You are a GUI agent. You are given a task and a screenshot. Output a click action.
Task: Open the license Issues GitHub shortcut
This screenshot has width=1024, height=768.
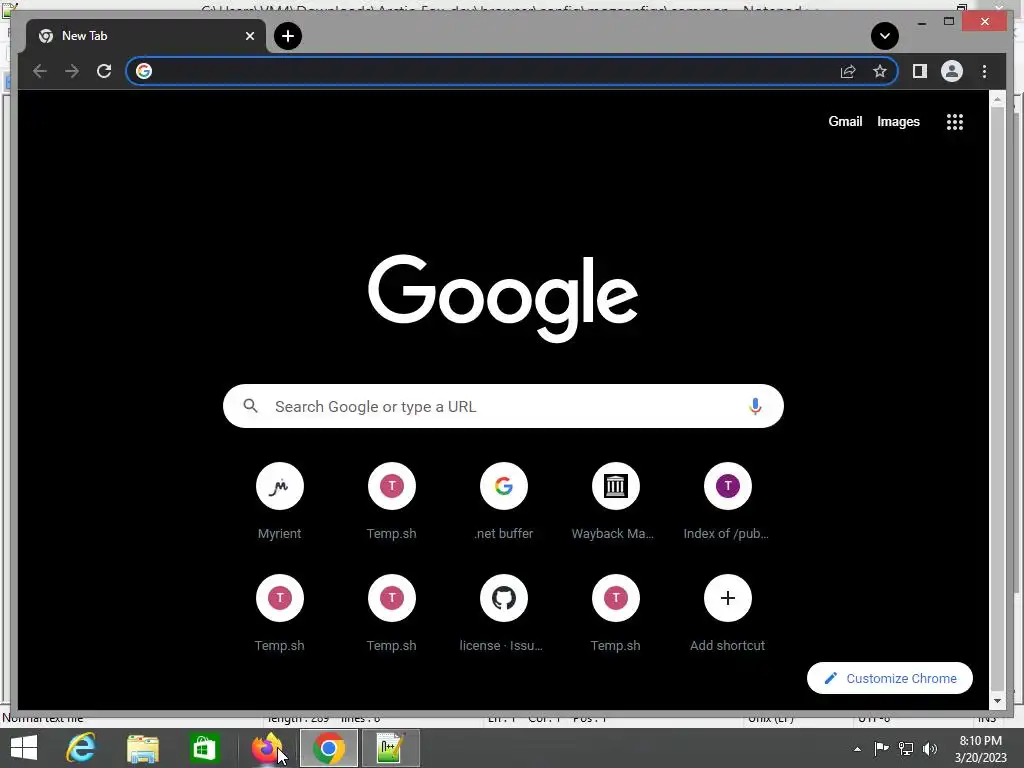504,614
